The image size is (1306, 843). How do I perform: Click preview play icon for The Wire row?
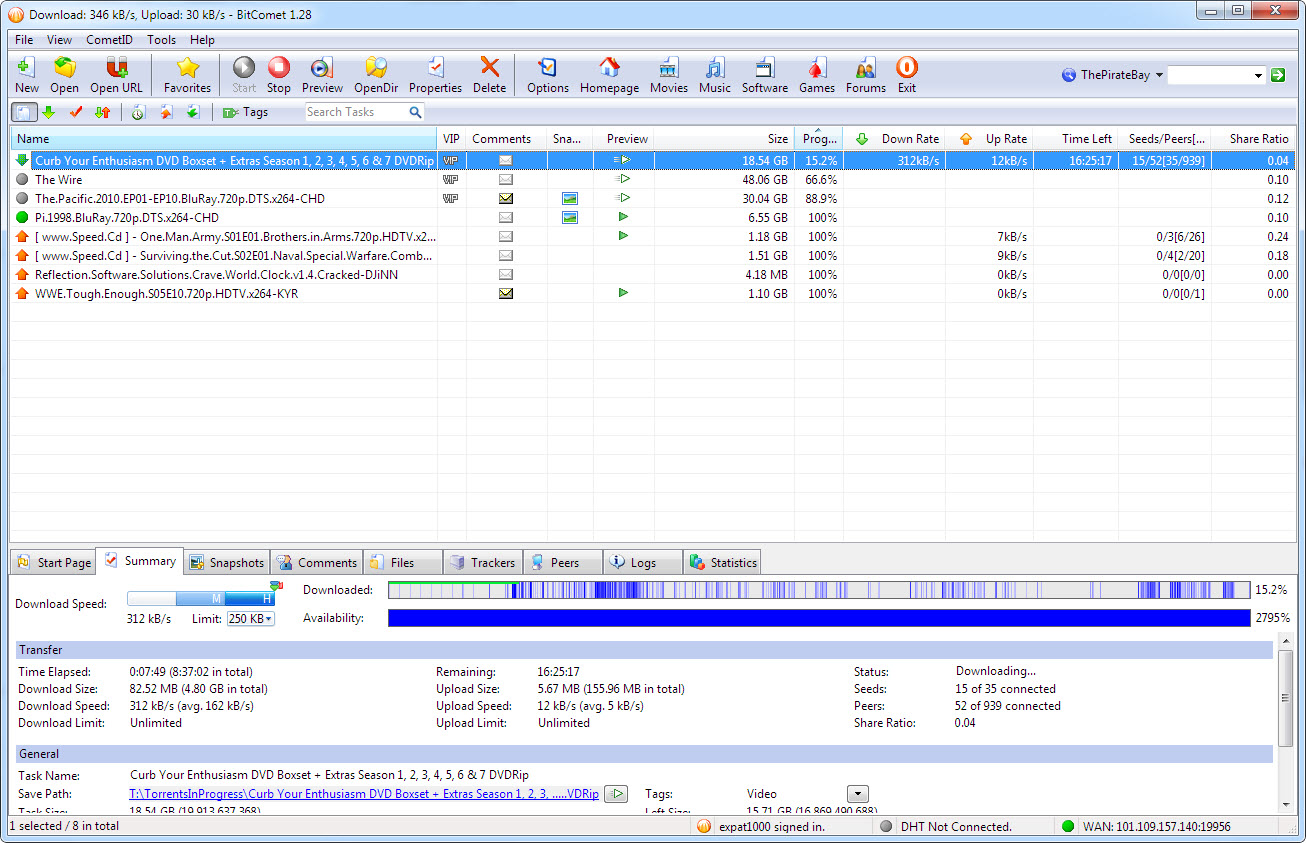pos(623,179)
